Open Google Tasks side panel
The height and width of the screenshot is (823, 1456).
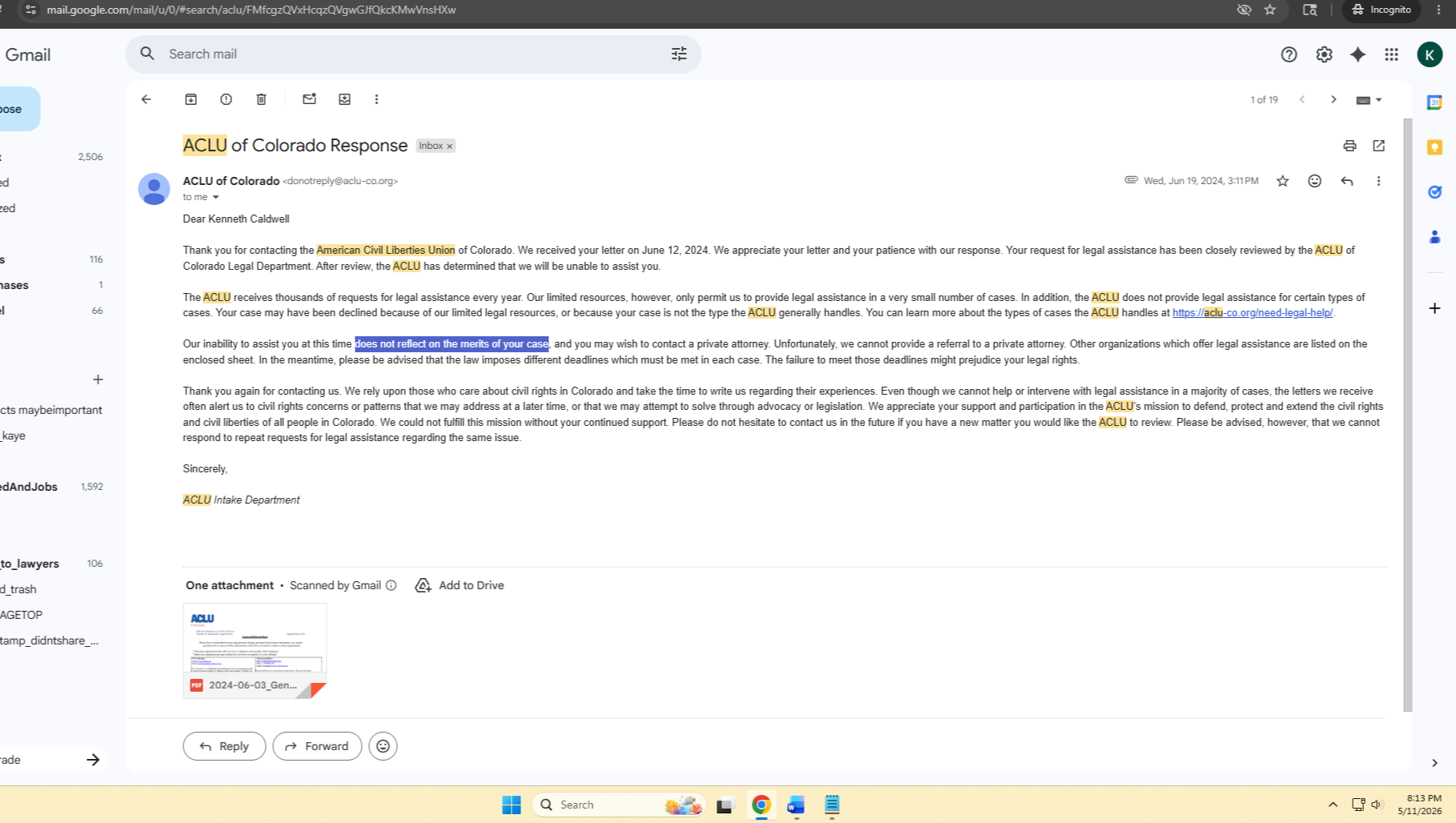[x=1434, y=192]
